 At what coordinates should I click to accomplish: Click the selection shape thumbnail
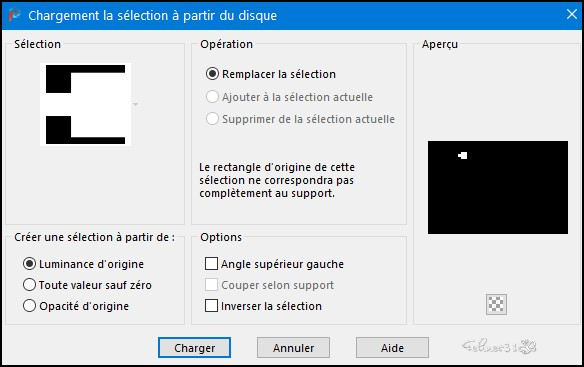85,104
